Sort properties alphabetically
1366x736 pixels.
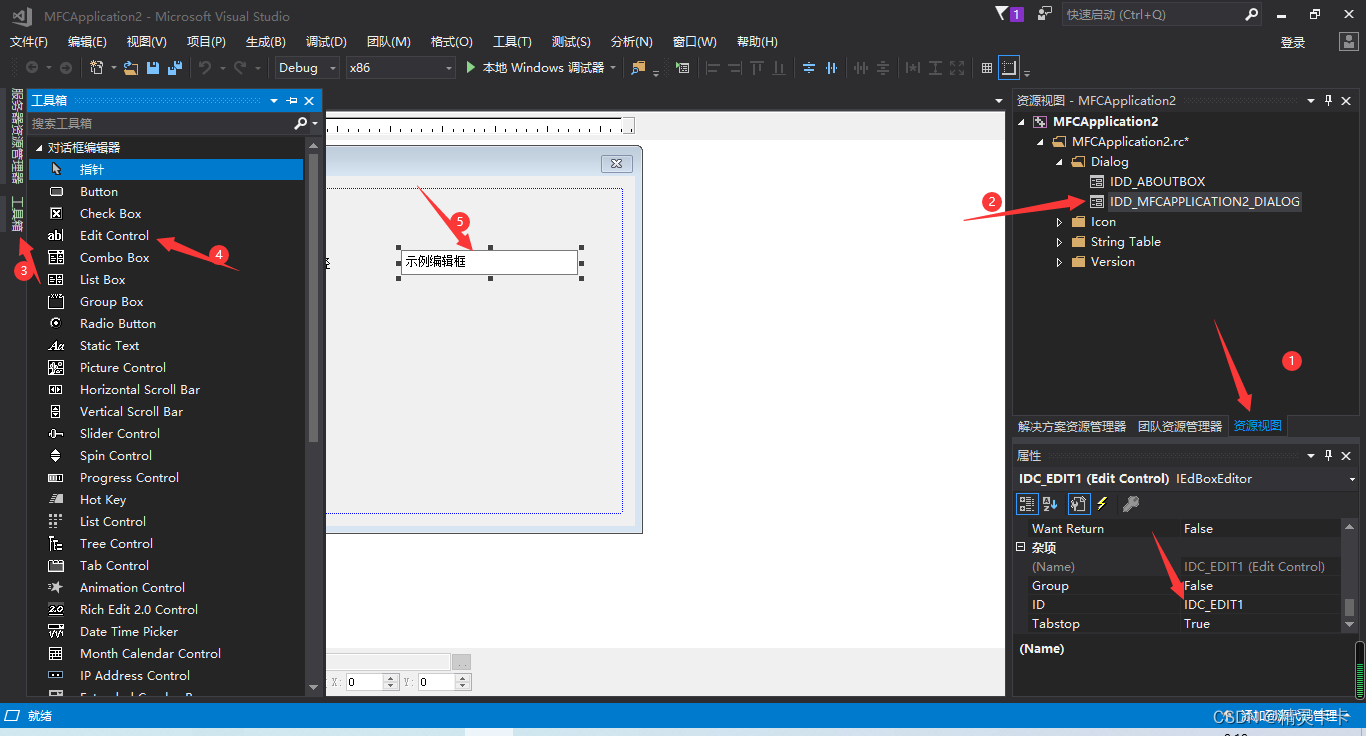click(1050, 503)
